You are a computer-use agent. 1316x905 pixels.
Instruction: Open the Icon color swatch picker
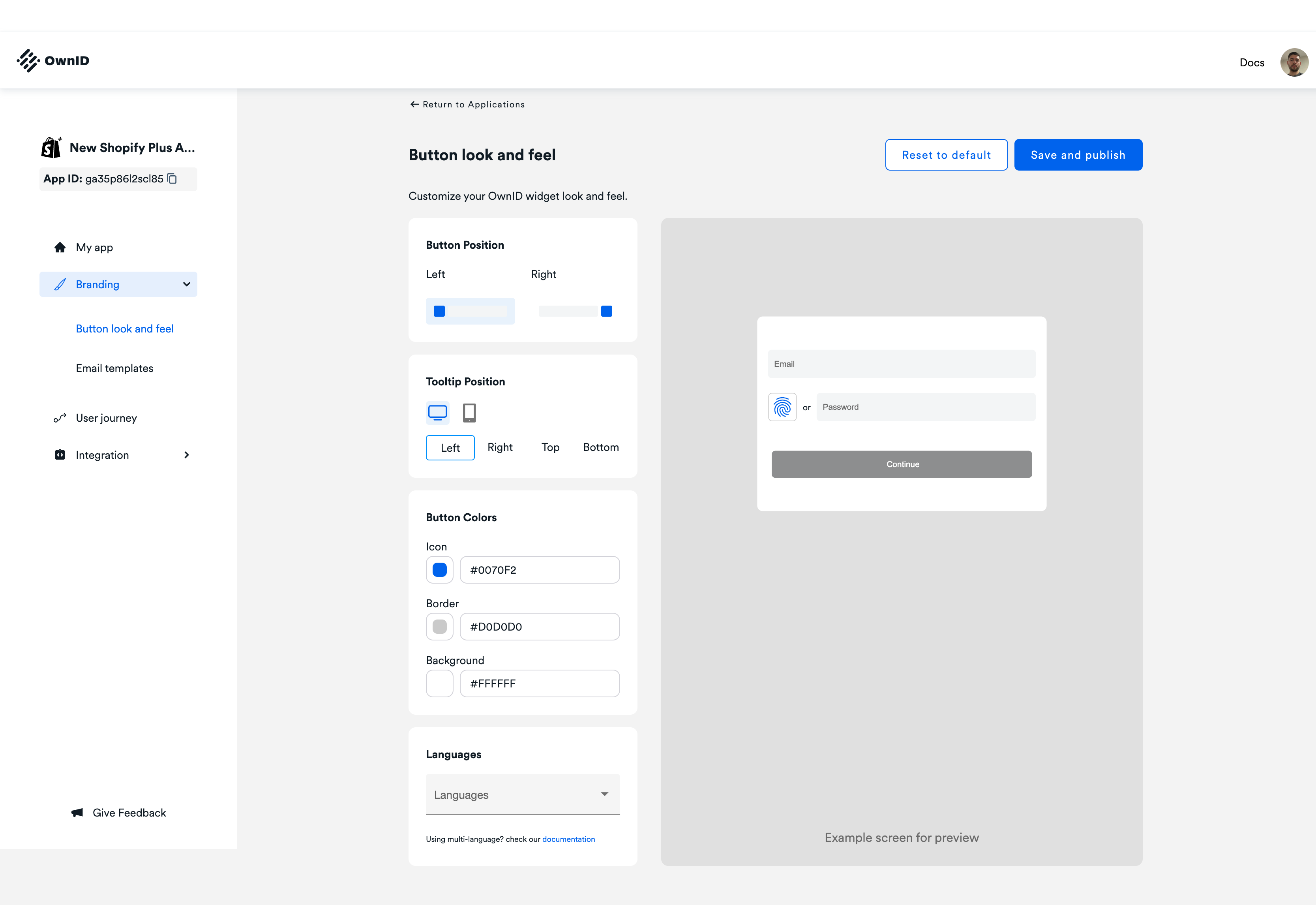click(439, 570)
